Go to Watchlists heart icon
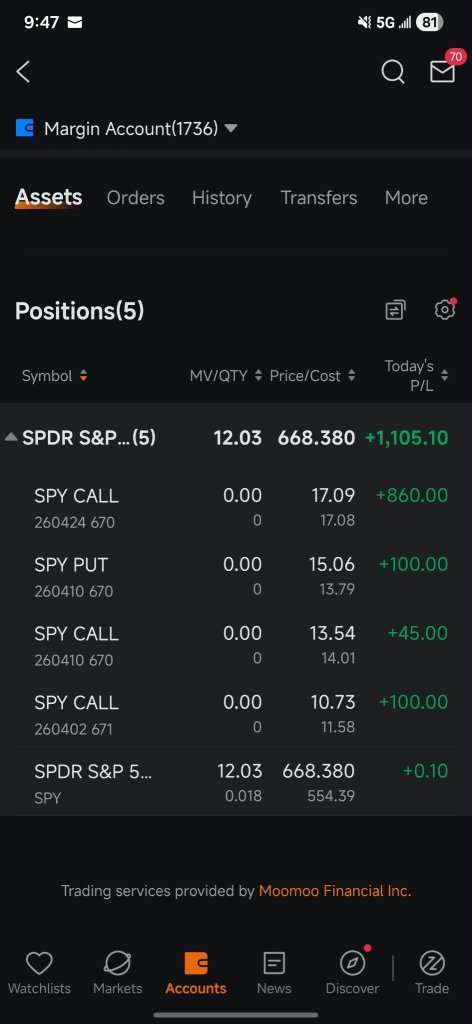 pos(39,963)
